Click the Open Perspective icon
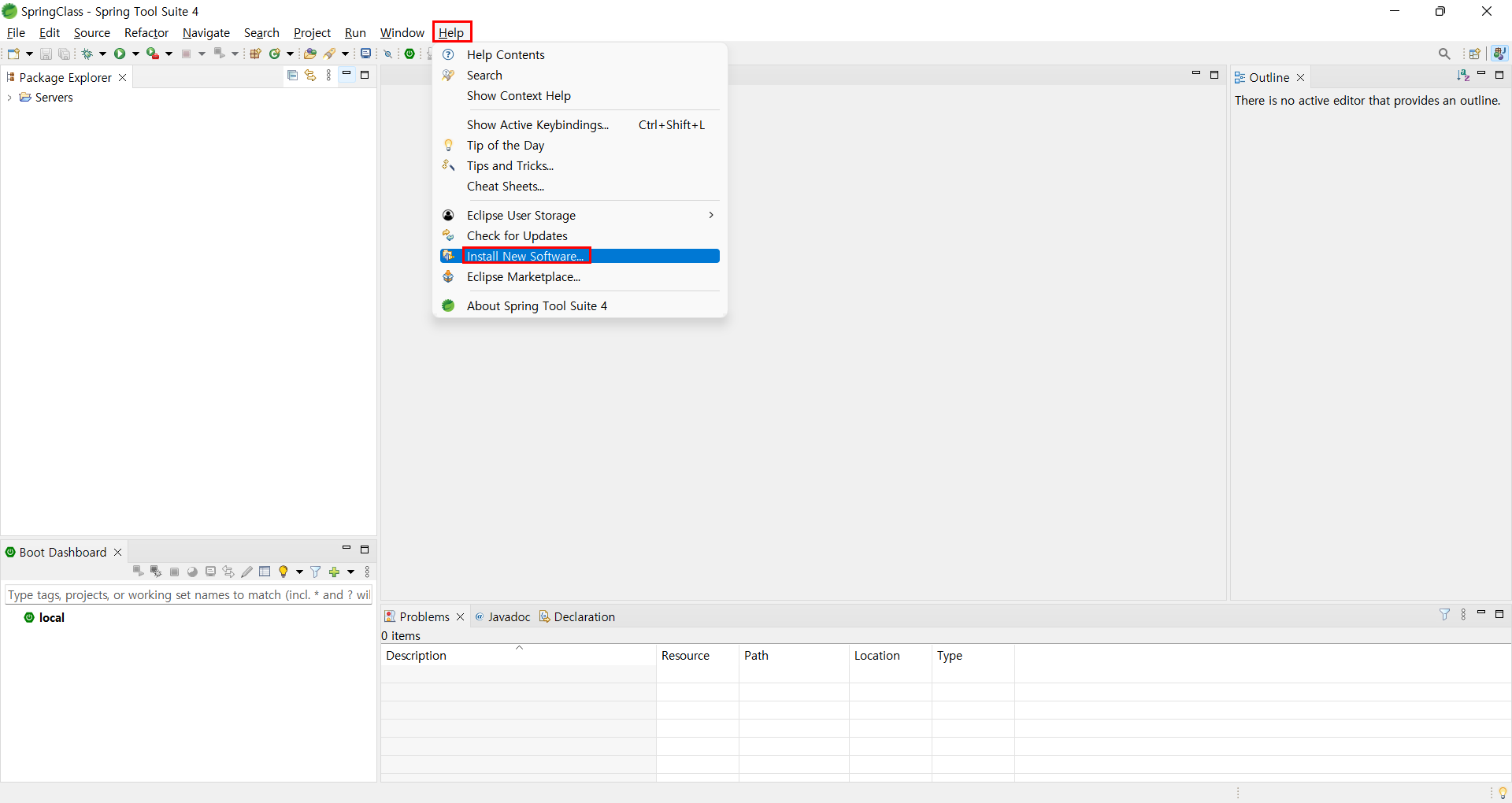Viewport: 1512px width, 803px height. pyautogui.click(x=1475, y=54)
